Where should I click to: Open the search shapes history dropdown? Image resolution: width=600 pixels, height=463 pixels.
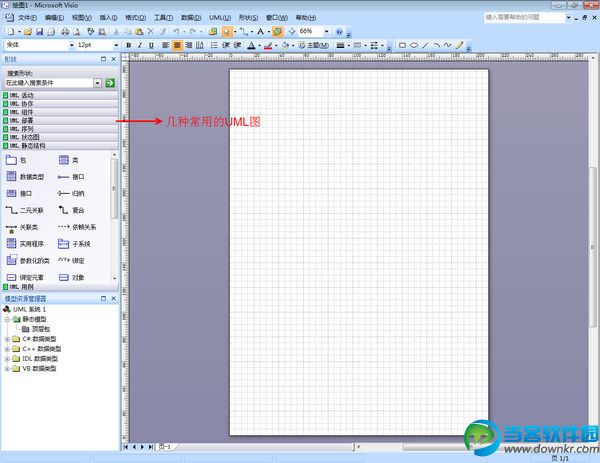tap(98, 83)
